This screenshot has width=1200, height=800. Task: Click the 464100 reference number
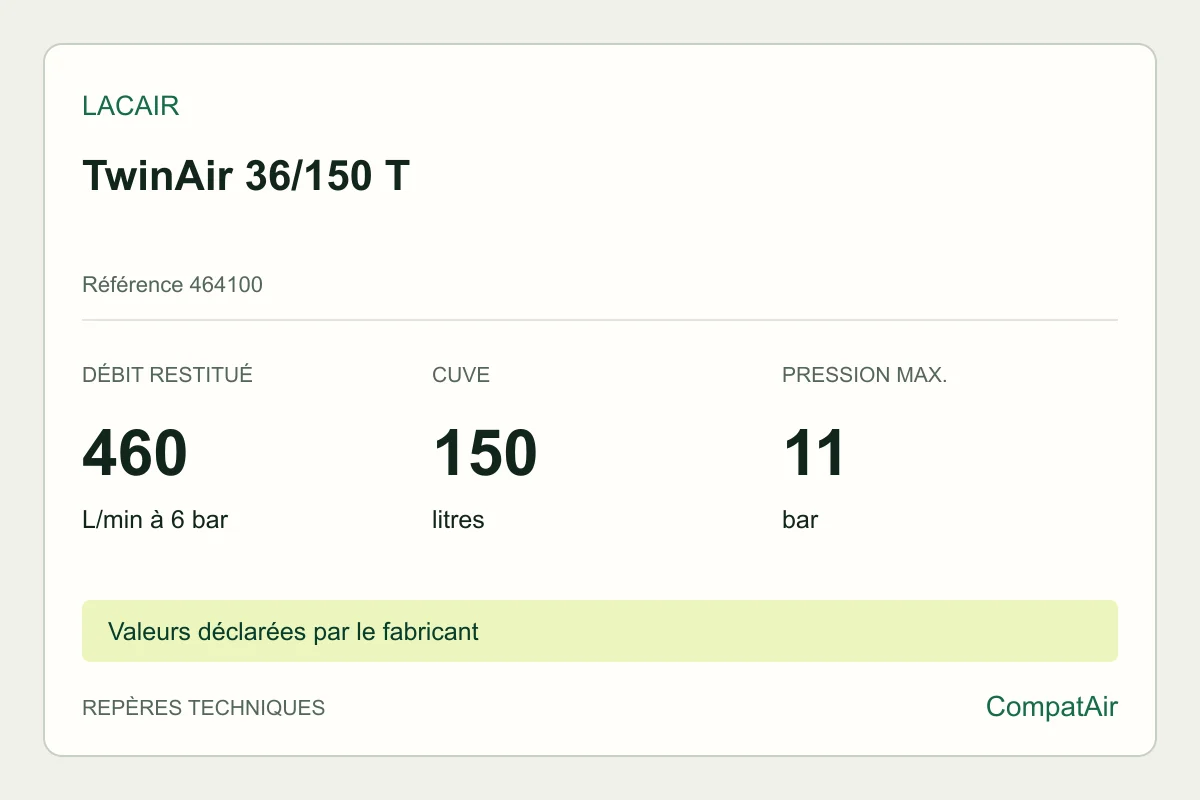coord(226,285)
